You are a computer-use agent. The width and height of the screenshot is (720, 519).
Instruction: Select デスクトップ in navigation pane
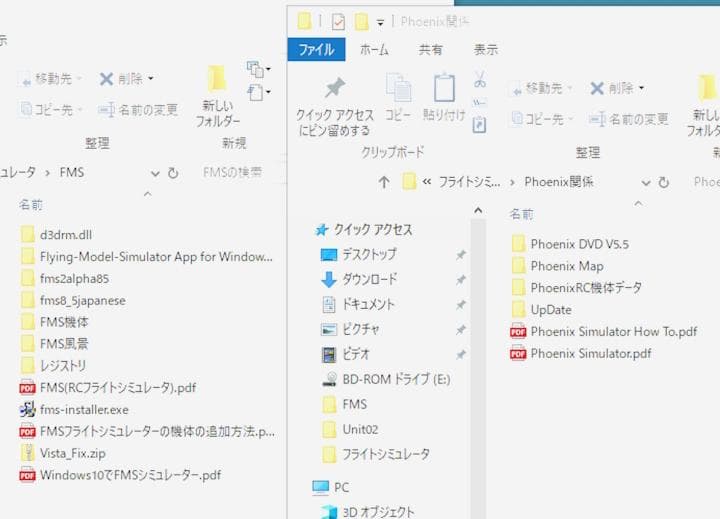coord(359,254)
